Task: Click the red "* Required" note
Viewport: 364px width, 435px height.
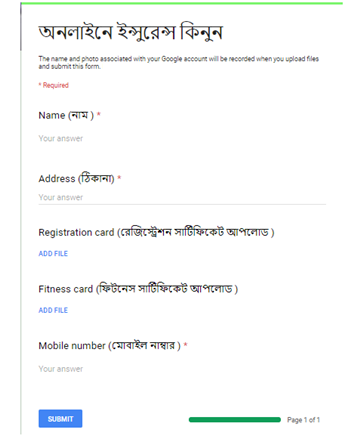Action: click(x=54, y=85)
